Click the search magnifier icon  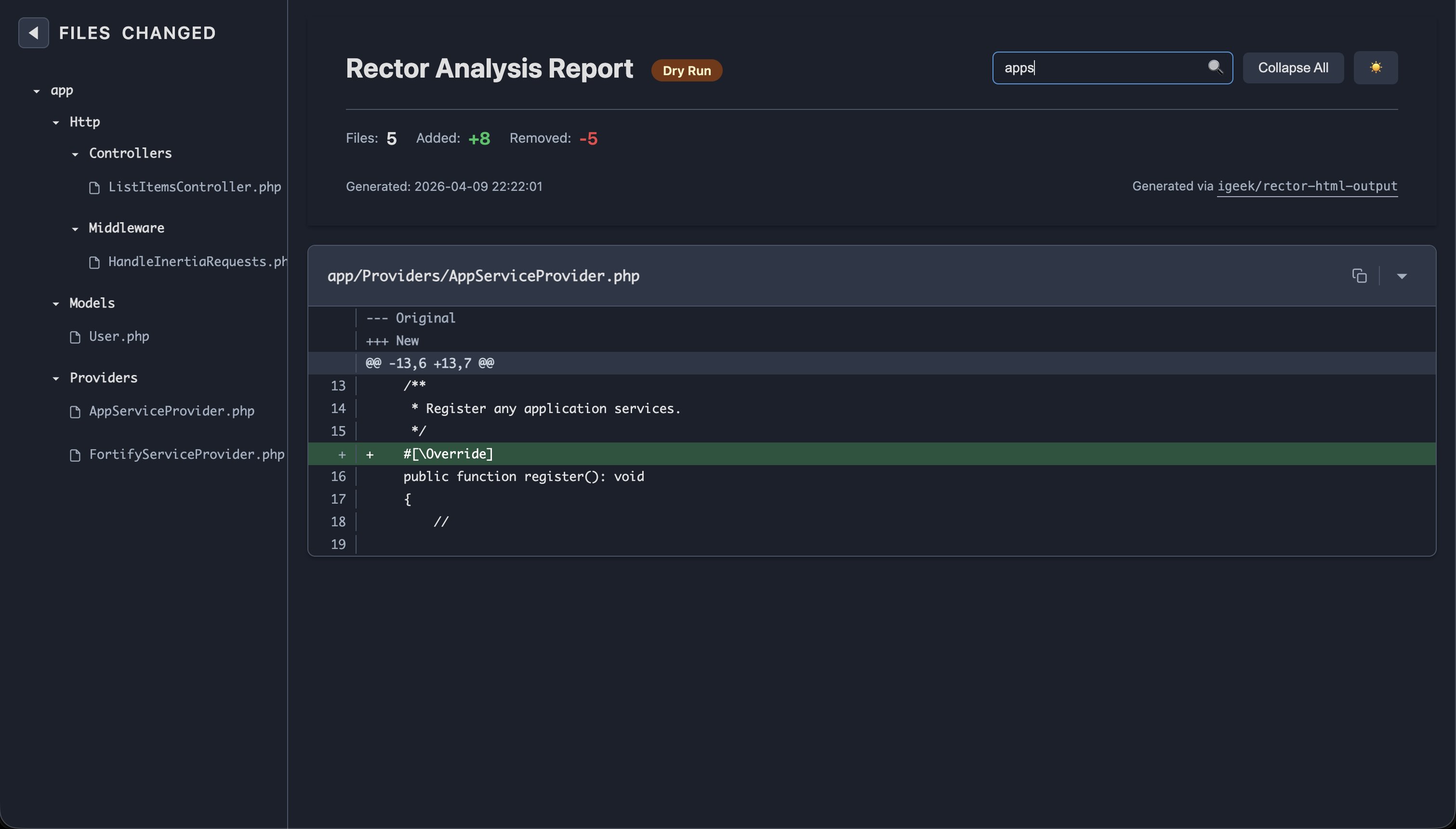point(1215,67)
